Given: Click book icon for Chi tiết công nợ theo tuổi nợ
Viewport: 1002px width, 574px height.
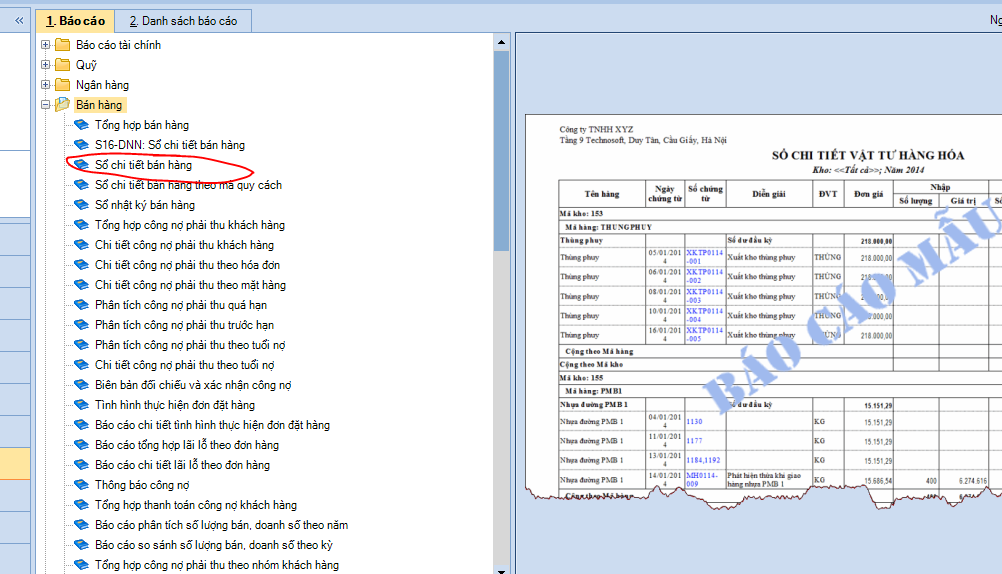Looking at the screenshot, I should pos(81,364).
